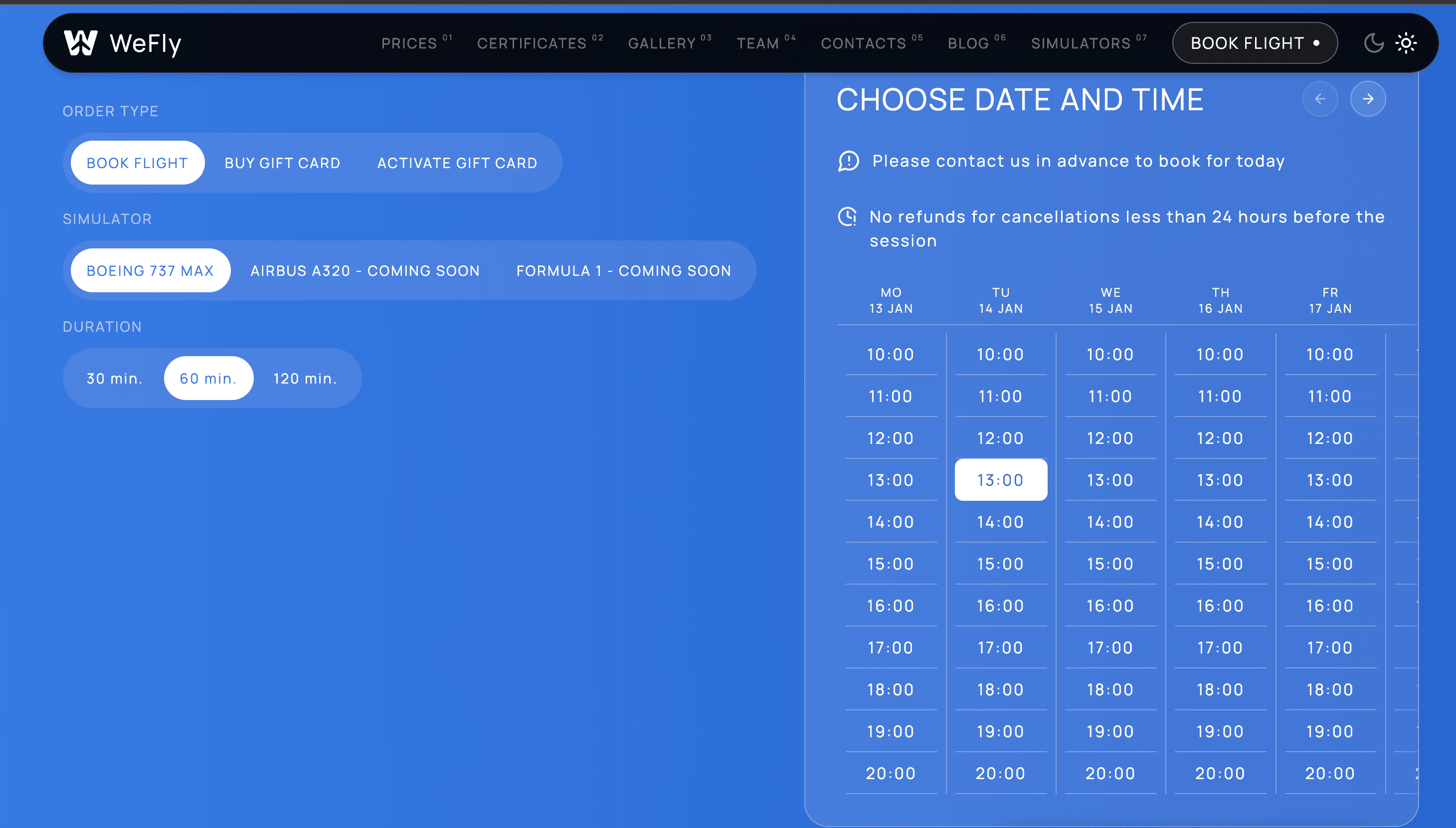
Task: Advance to next week with right arrow
Action: [1368, 98]
